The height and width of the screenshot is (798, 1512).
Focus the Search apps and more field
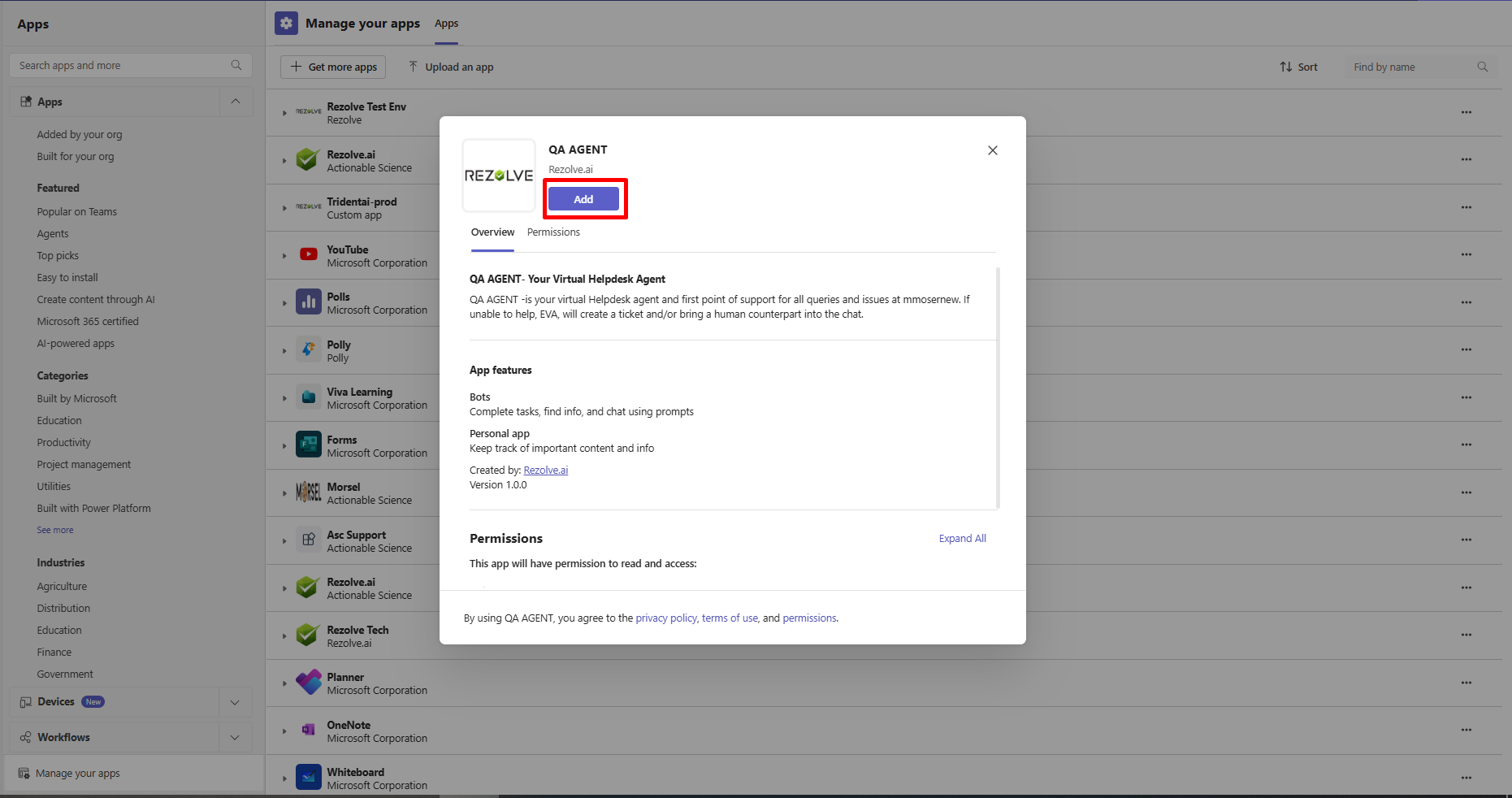pos(131,66)
